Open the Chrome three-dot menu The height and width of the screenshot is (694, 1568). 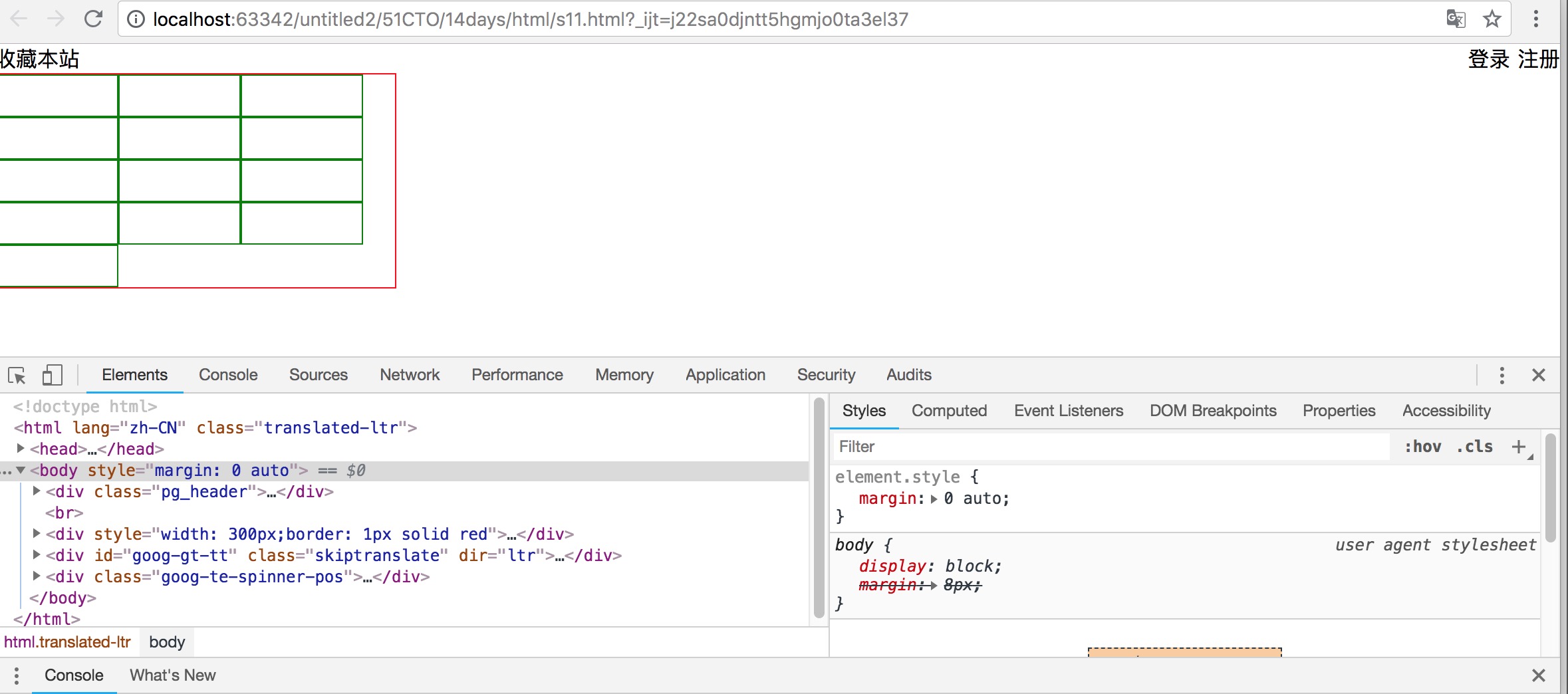pos(1536,19)
